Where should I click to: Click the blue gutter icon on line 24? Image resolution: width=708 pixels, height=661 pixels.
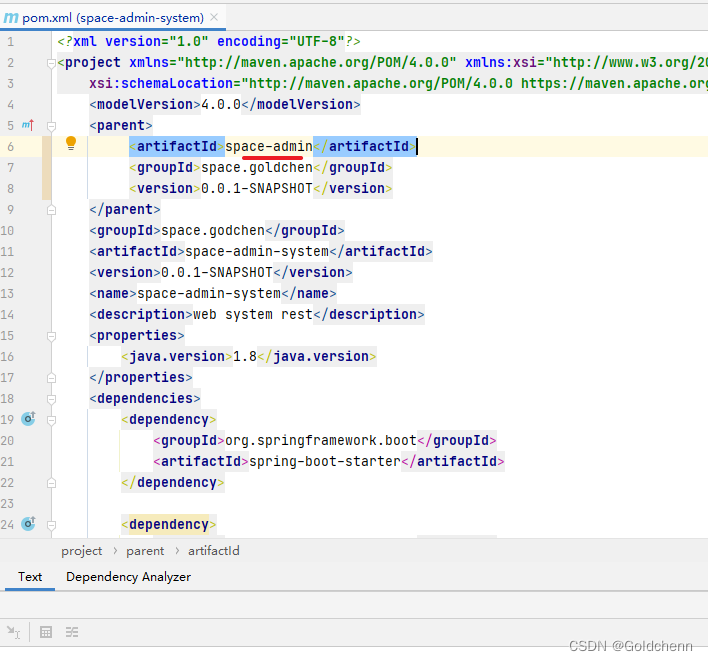28,524
